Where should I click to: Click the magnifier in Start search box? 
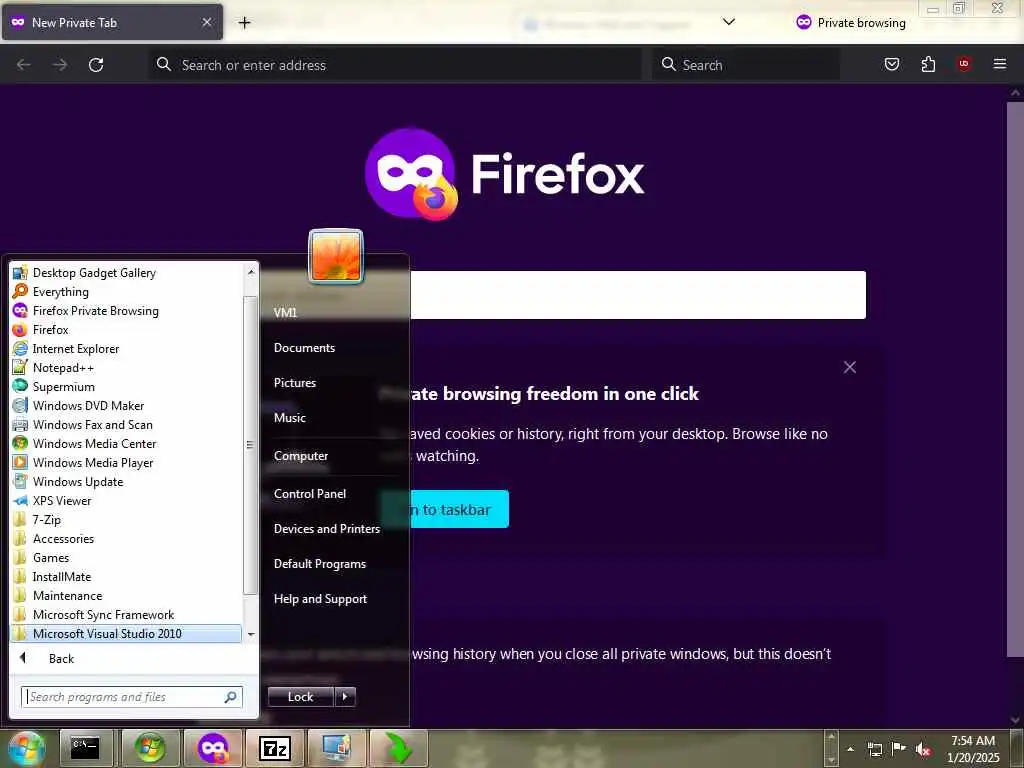[x=231, y=697]
